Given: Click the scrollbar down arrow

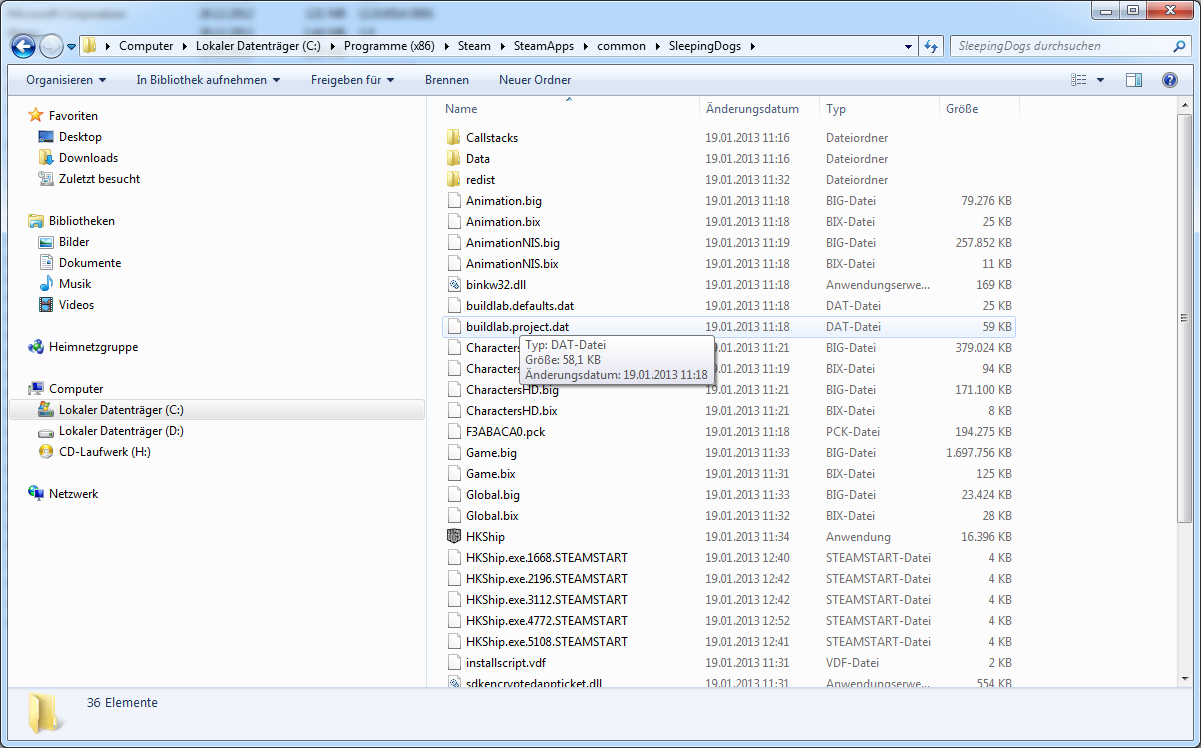Looking at the screenshot, I should coord(1184,678).
